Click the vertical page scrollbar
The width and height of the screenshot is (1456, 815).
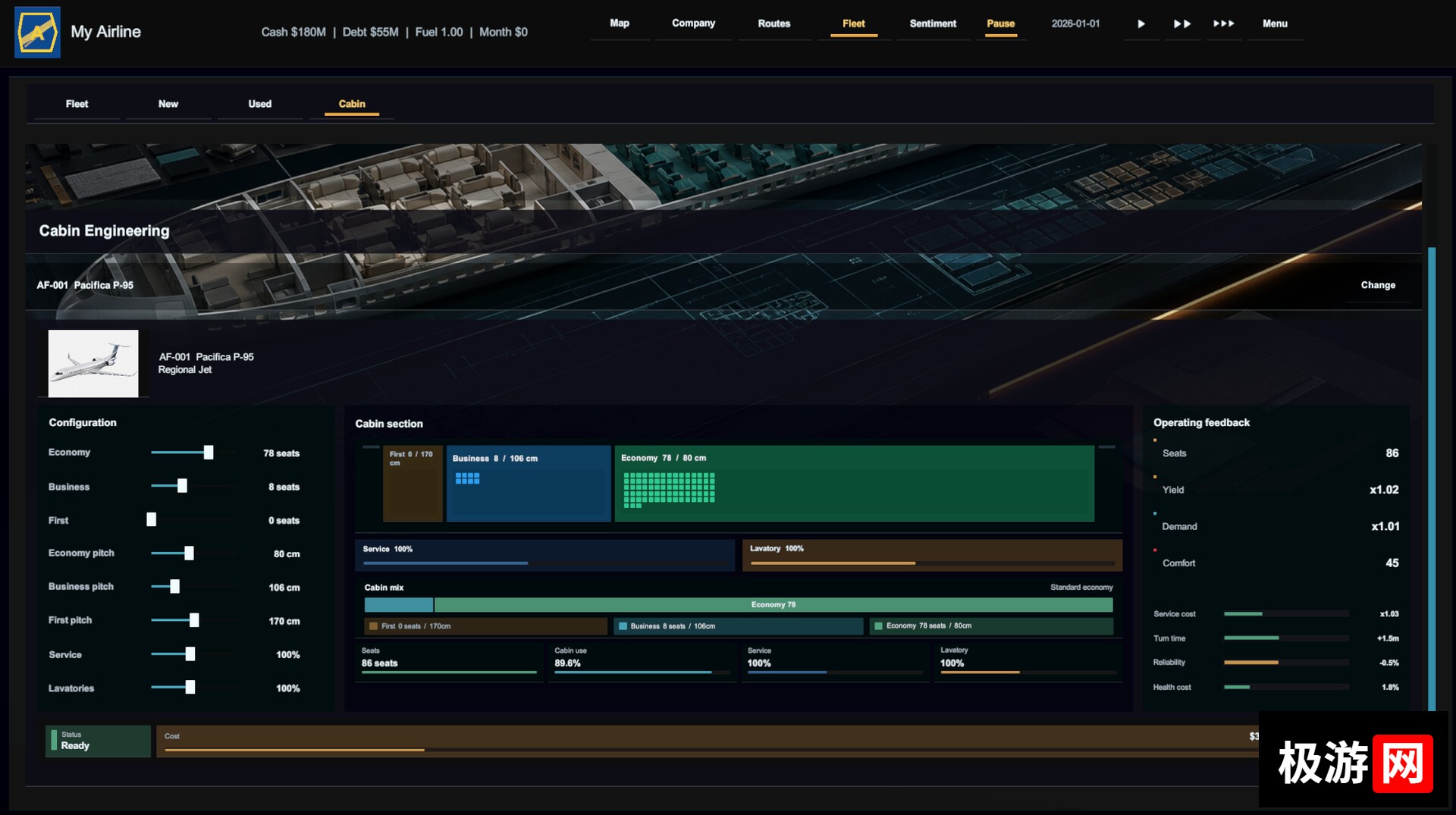click(x=1432, y=478)
